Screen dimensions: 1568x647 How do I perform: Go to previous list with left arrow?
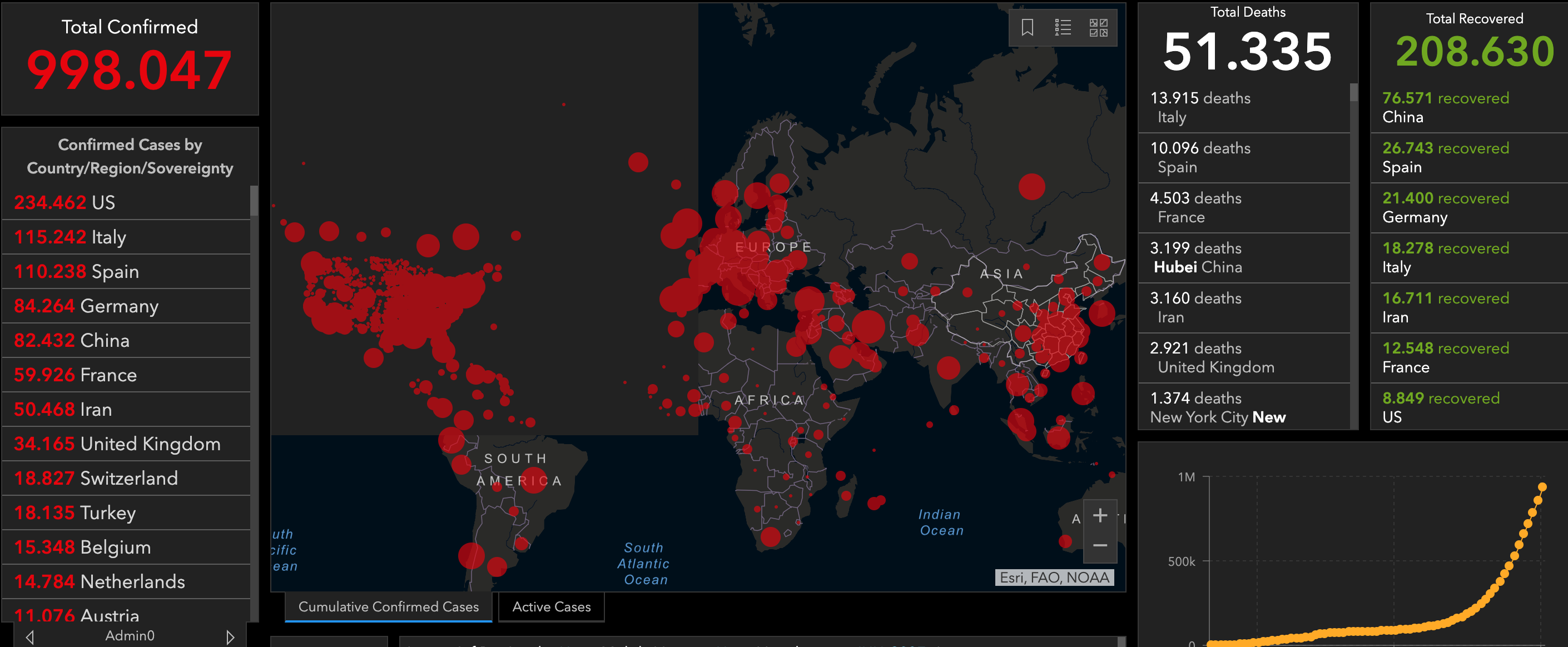[29, 636]
